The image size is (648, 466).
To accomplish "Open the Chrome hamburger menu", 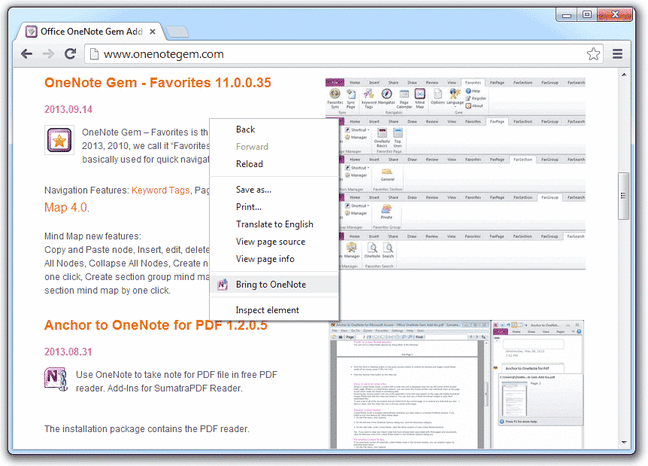I will pos(617,54).
